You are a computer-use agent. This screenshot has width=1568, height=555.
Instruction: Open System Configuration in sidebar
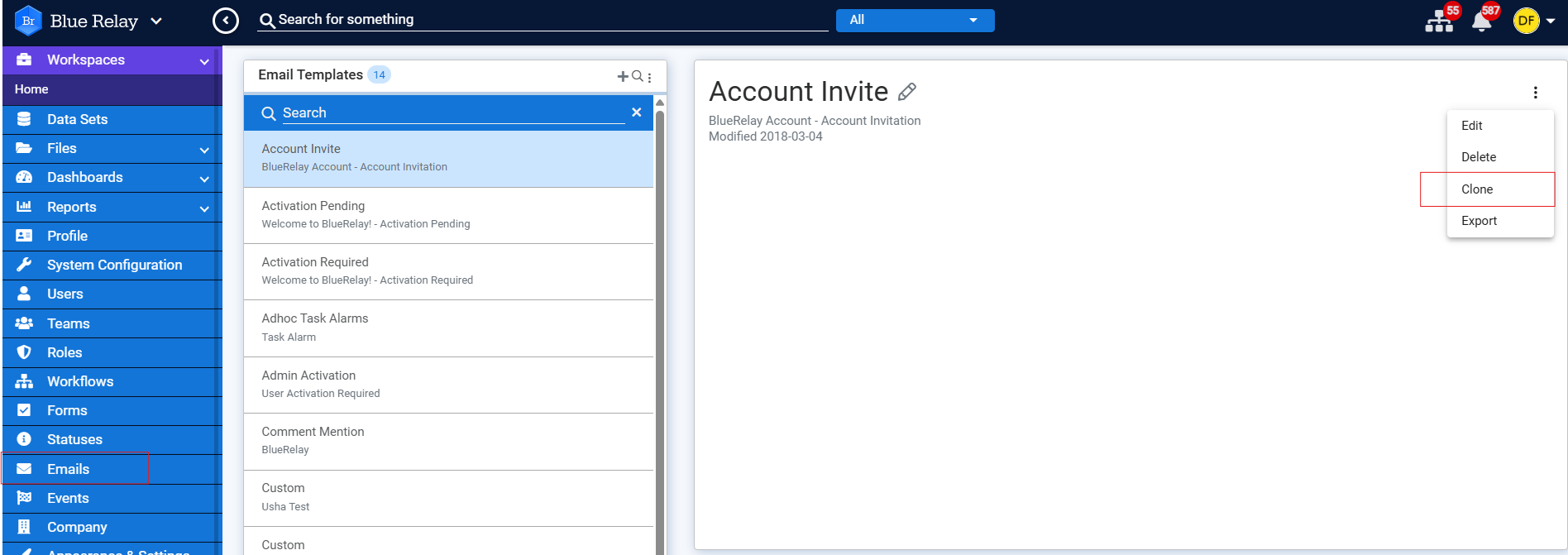(114, 265)
